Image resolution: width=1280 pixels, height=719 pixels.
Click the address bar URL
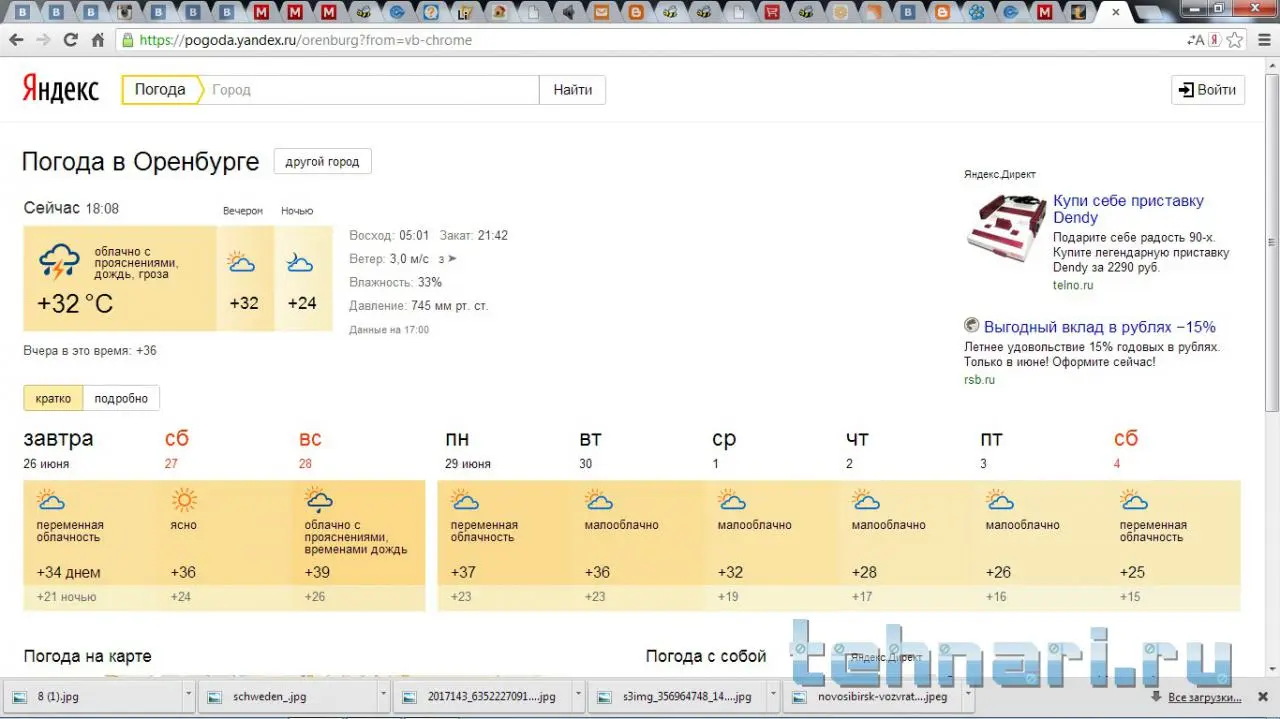click(305, 41)
